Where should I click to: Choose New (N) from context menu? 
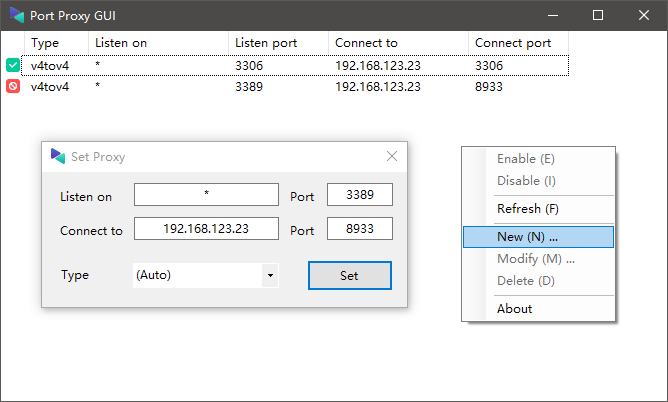click(x=538, y=237)
